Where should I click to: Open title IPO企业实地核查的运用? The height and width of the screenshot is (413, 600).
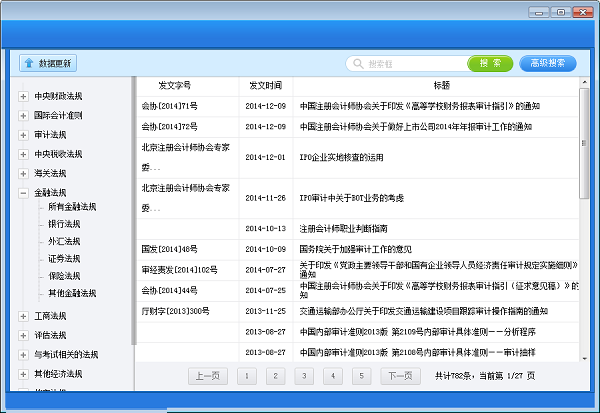tap(341, 157)
